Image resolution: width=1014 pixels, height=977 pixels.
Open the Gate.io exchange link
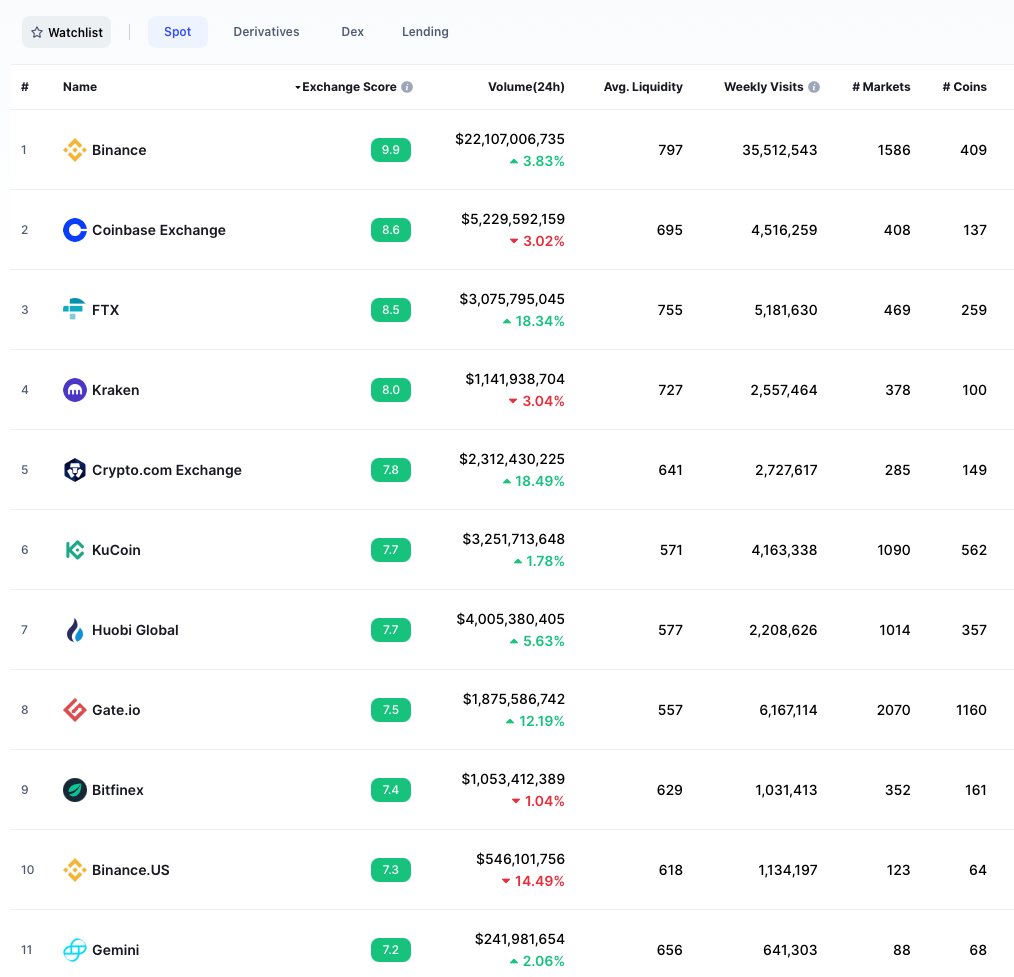(x=116, y=710)
